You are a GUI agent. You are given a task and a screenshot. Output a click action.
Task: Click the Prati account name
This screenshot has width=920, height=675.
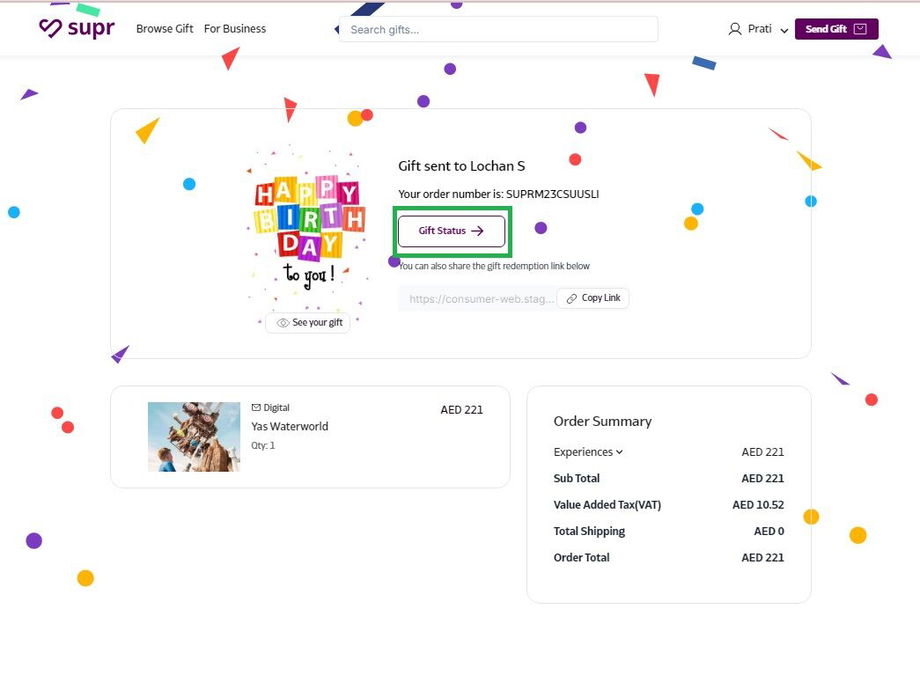(x=760, y=29)
